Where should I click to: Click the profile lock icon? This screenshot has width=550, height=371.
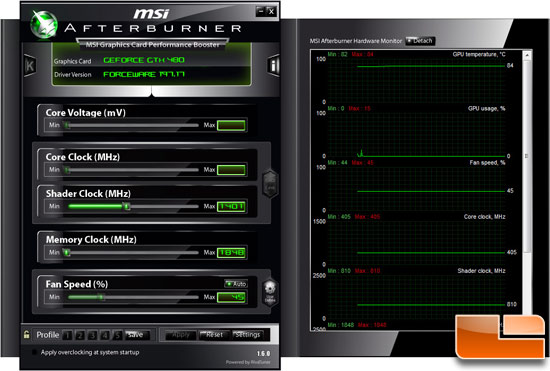tap(27, 335)
